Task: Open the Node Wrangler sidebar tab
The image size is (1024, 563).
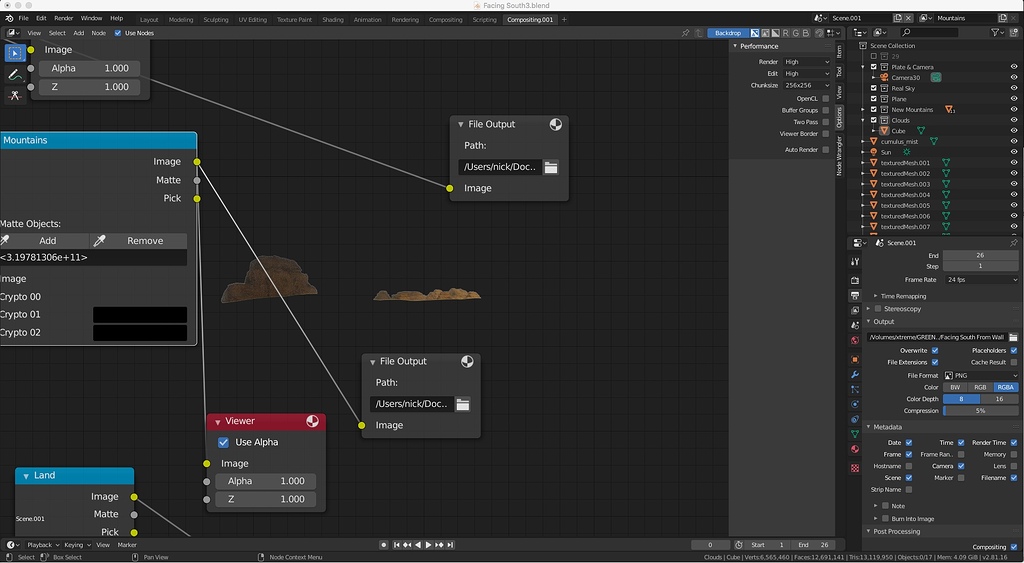Action: click(x=840, y=155)
